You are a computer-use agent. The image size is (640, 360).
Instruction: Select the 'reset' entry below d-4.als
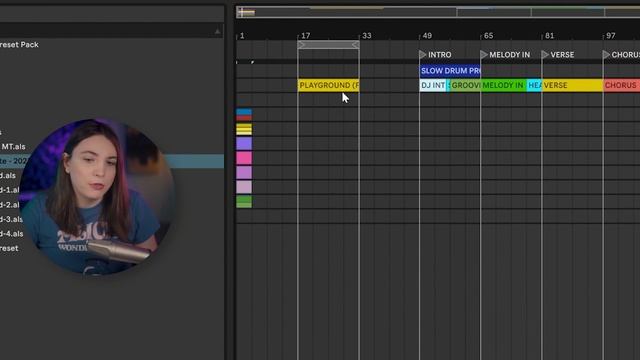point(9,248)
